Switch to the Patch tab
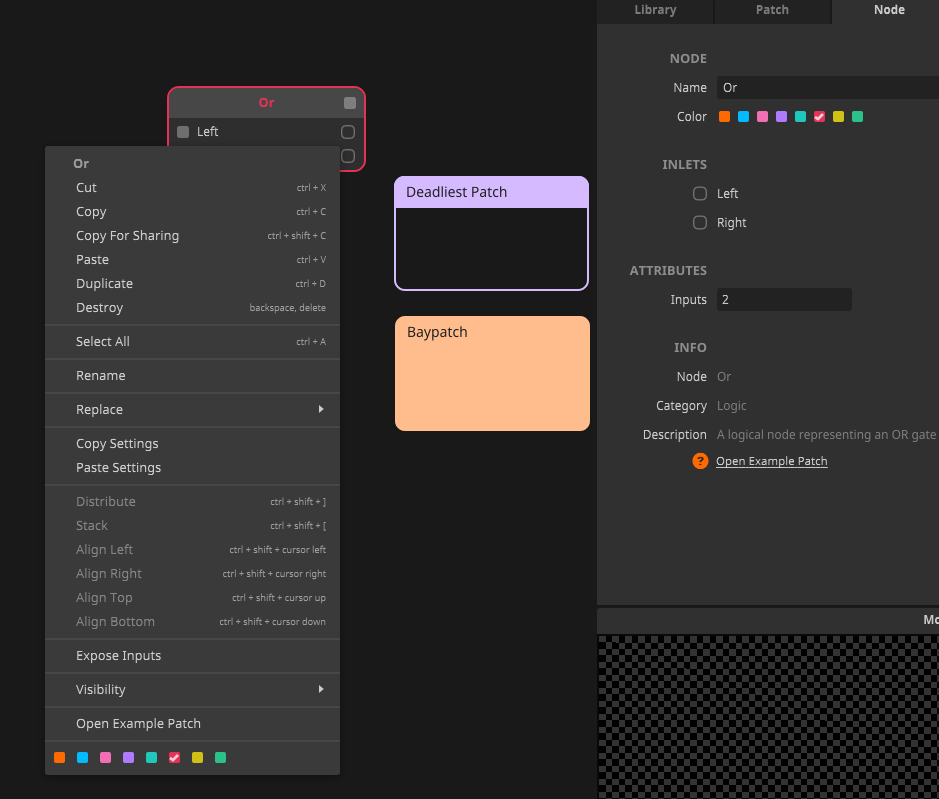 tap(772, 10)
